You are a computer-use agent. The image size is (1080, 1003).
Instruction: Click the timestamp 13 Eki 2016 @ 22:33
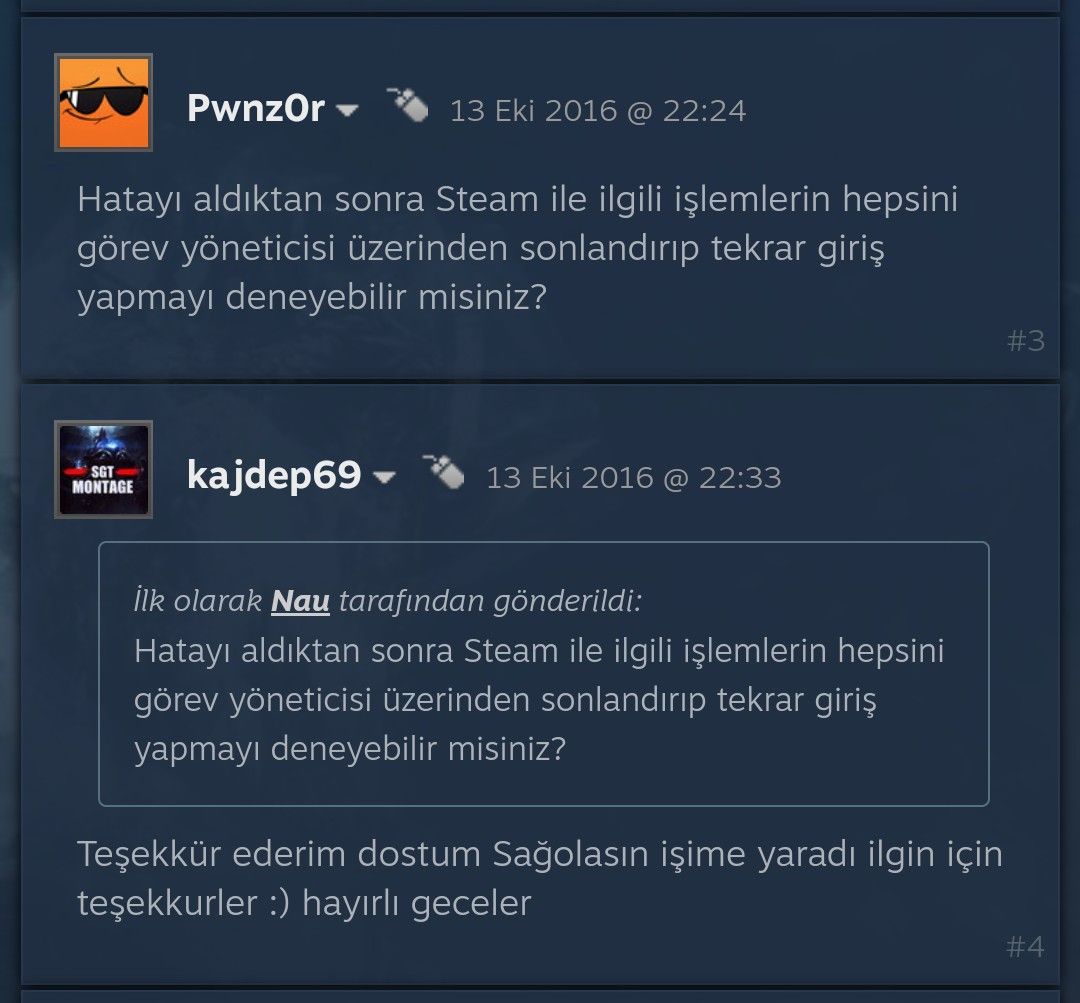click(x=634, y=477)
